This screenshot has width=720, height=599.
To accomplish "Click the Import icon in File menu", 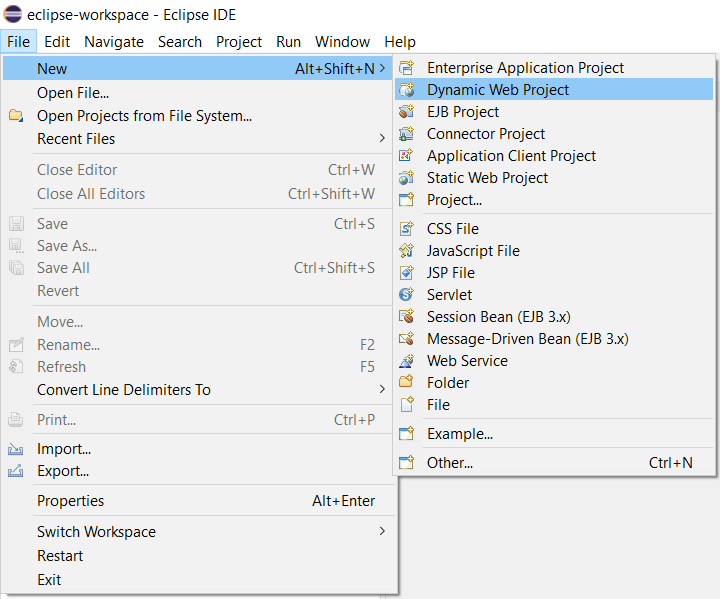I will [x=16, y=450].
